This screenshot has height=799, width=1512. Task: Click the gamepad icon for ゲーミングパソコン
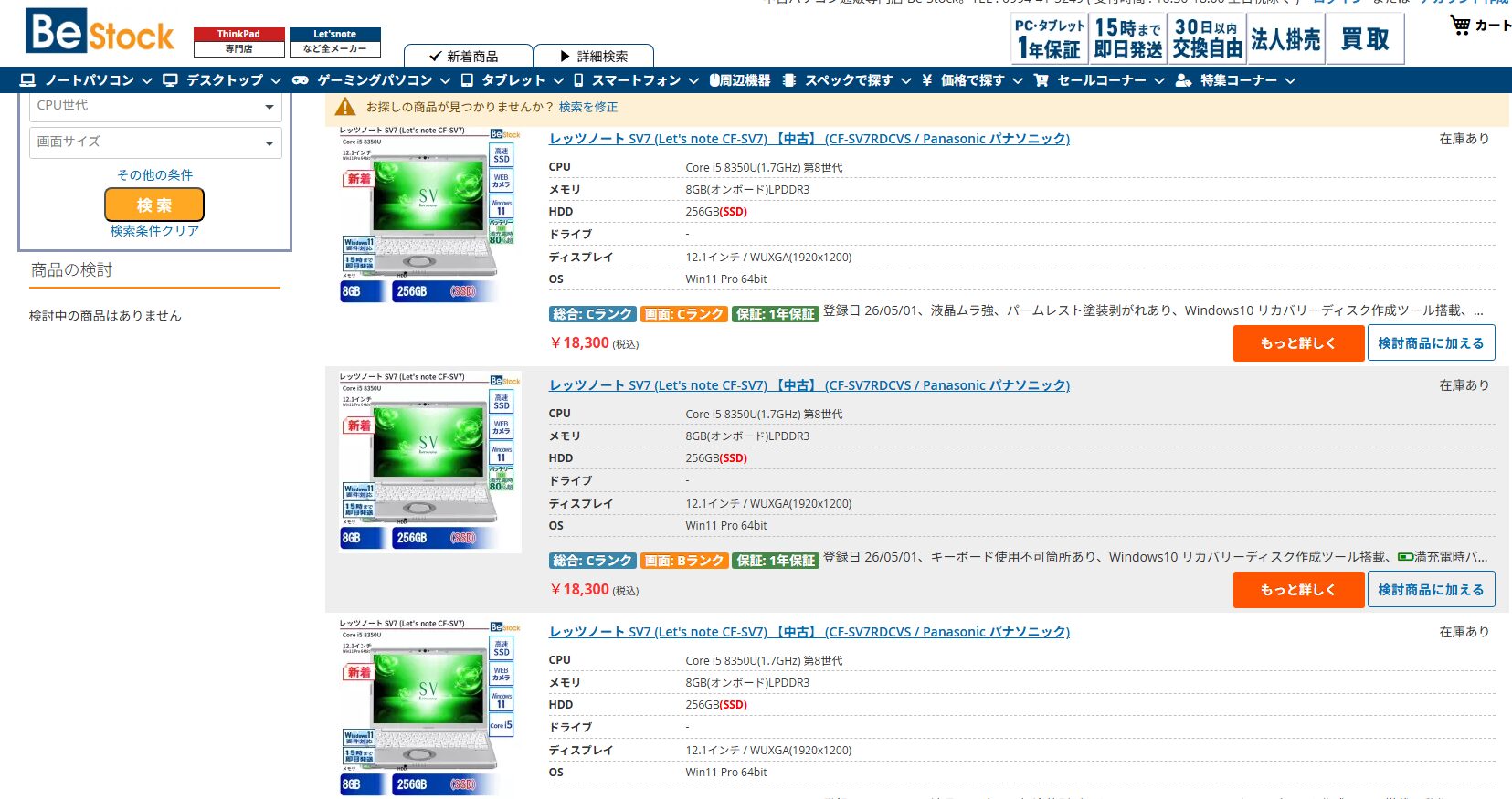click(300, 80)
